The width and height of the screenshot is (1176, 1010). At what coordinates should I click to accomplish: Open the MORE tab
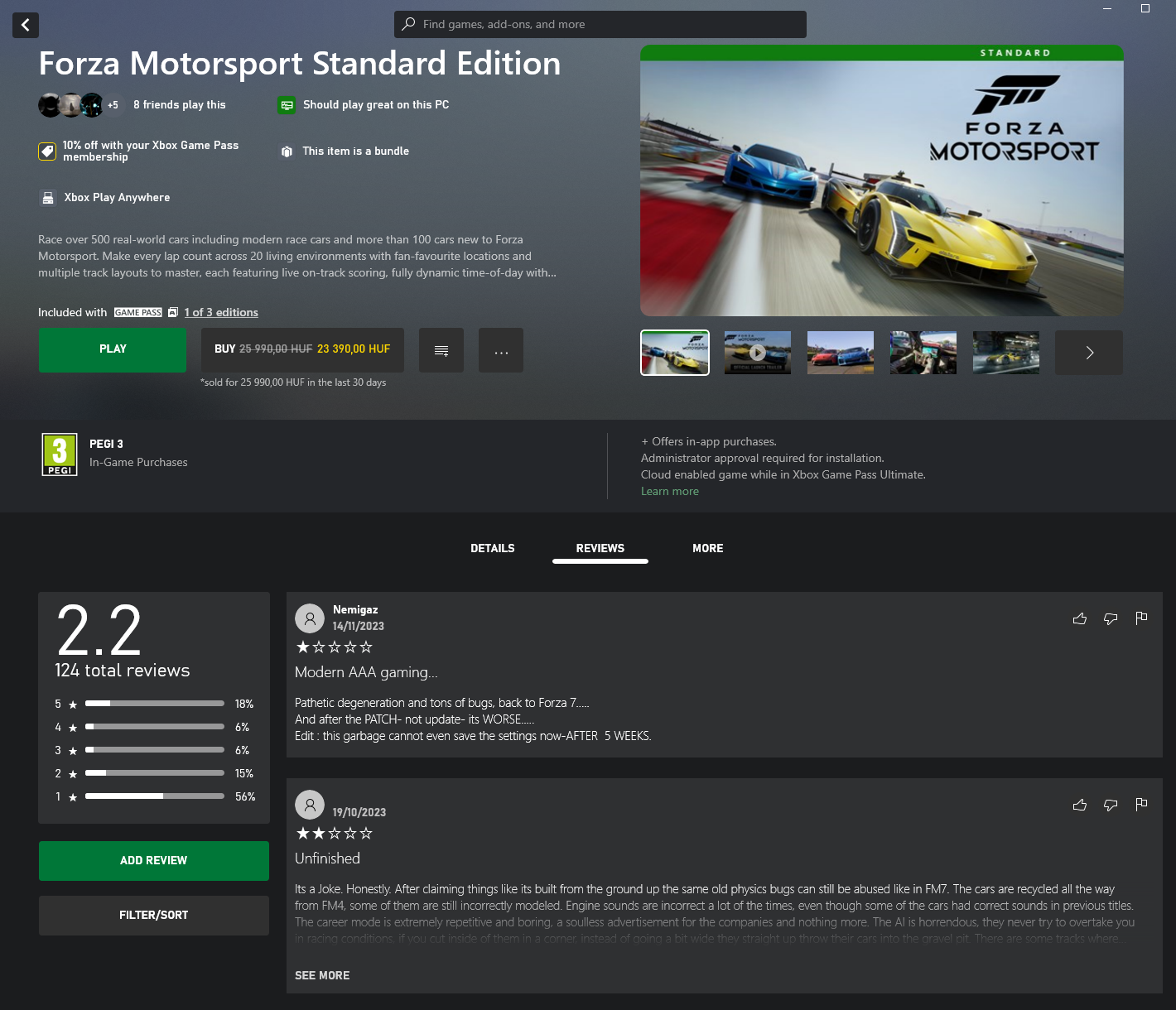[x=708, y=548]
